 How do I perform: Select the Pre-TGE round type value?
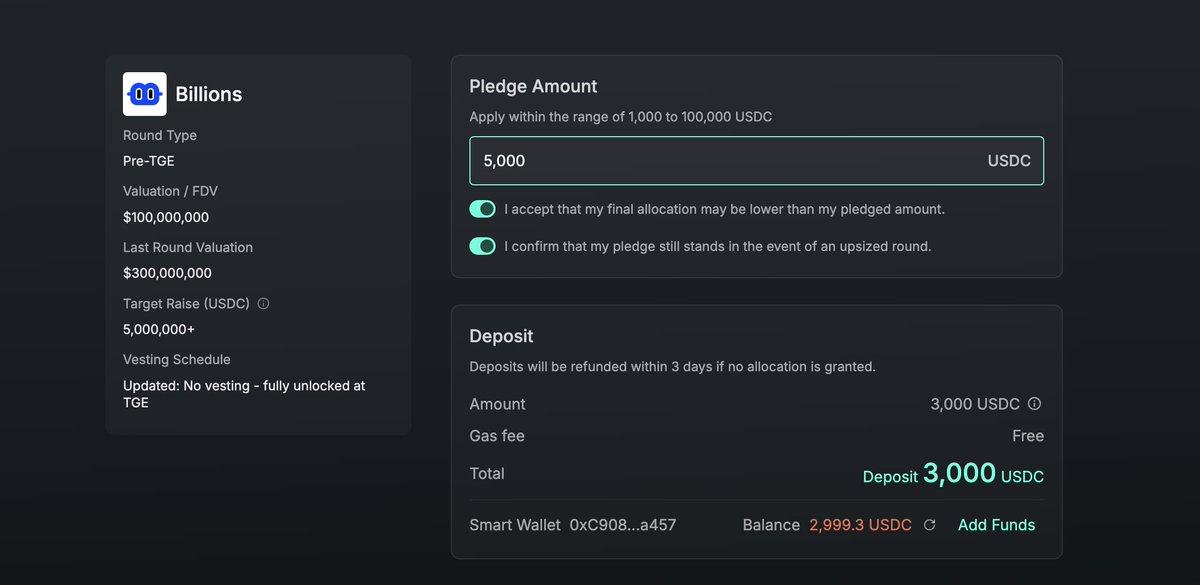coord(148,161)
